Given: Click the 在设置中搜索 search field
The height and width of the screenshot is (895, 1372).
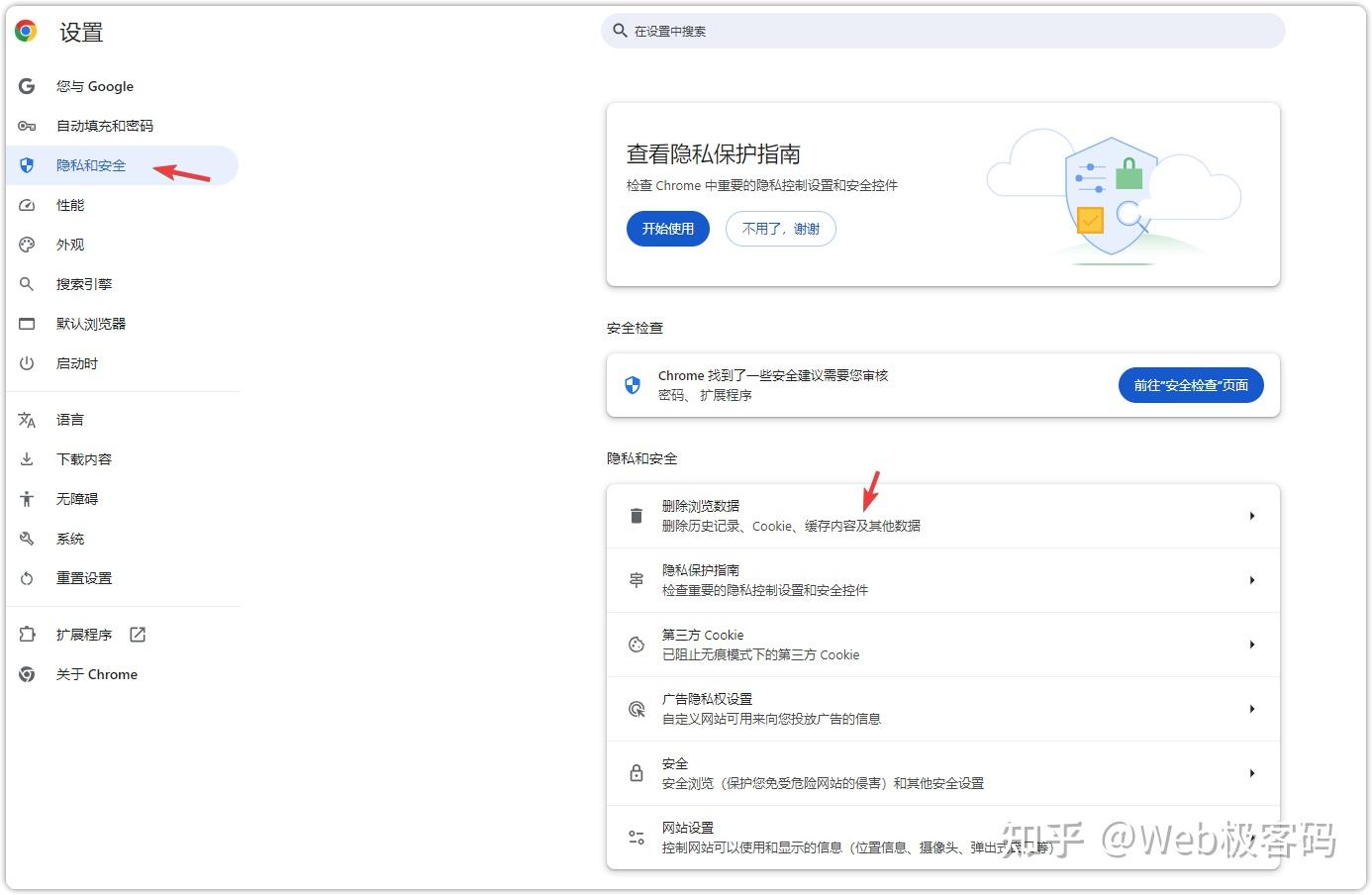Looking at the screenshot, I should pos(942,31).
